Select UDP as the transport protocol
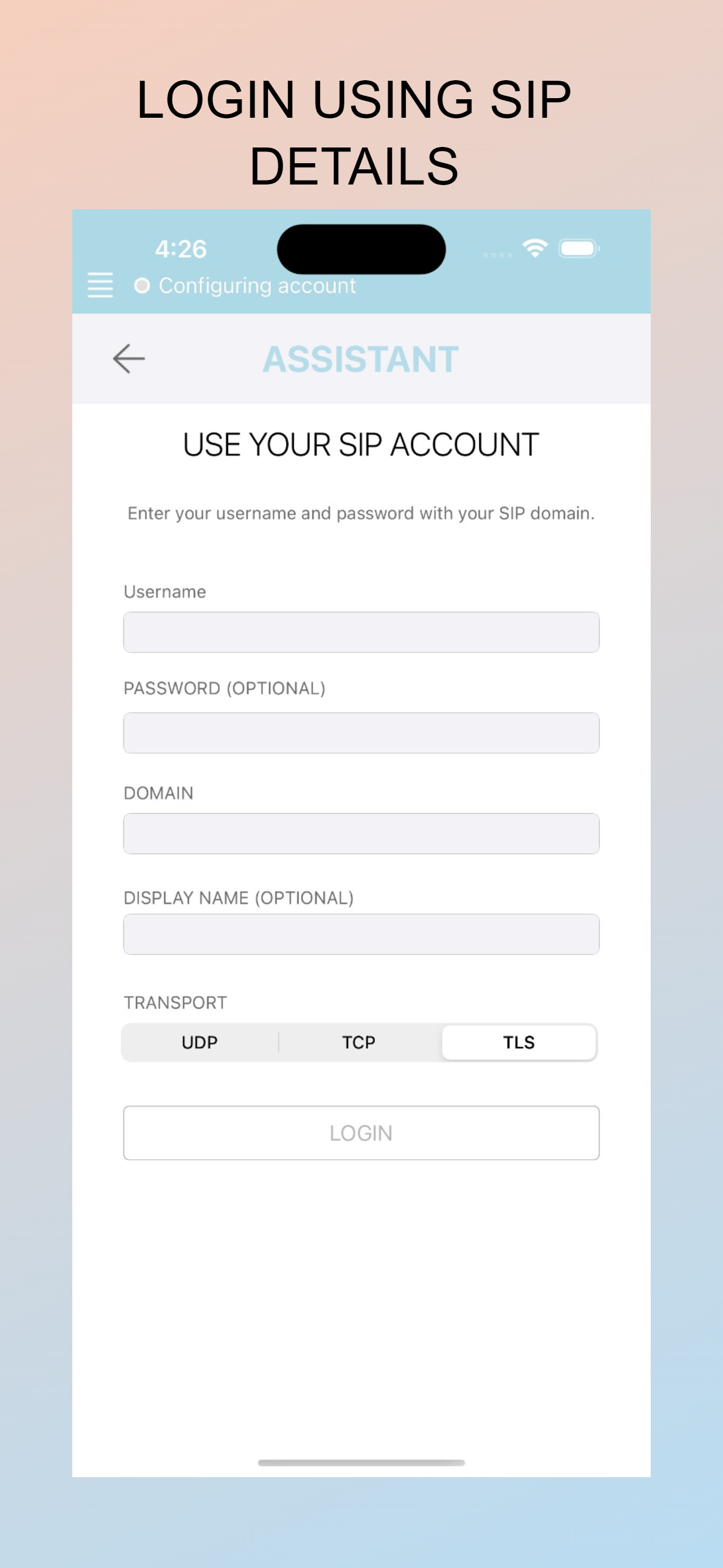The height and width of the screenshot is (1568, 723). coord(199,1041)
